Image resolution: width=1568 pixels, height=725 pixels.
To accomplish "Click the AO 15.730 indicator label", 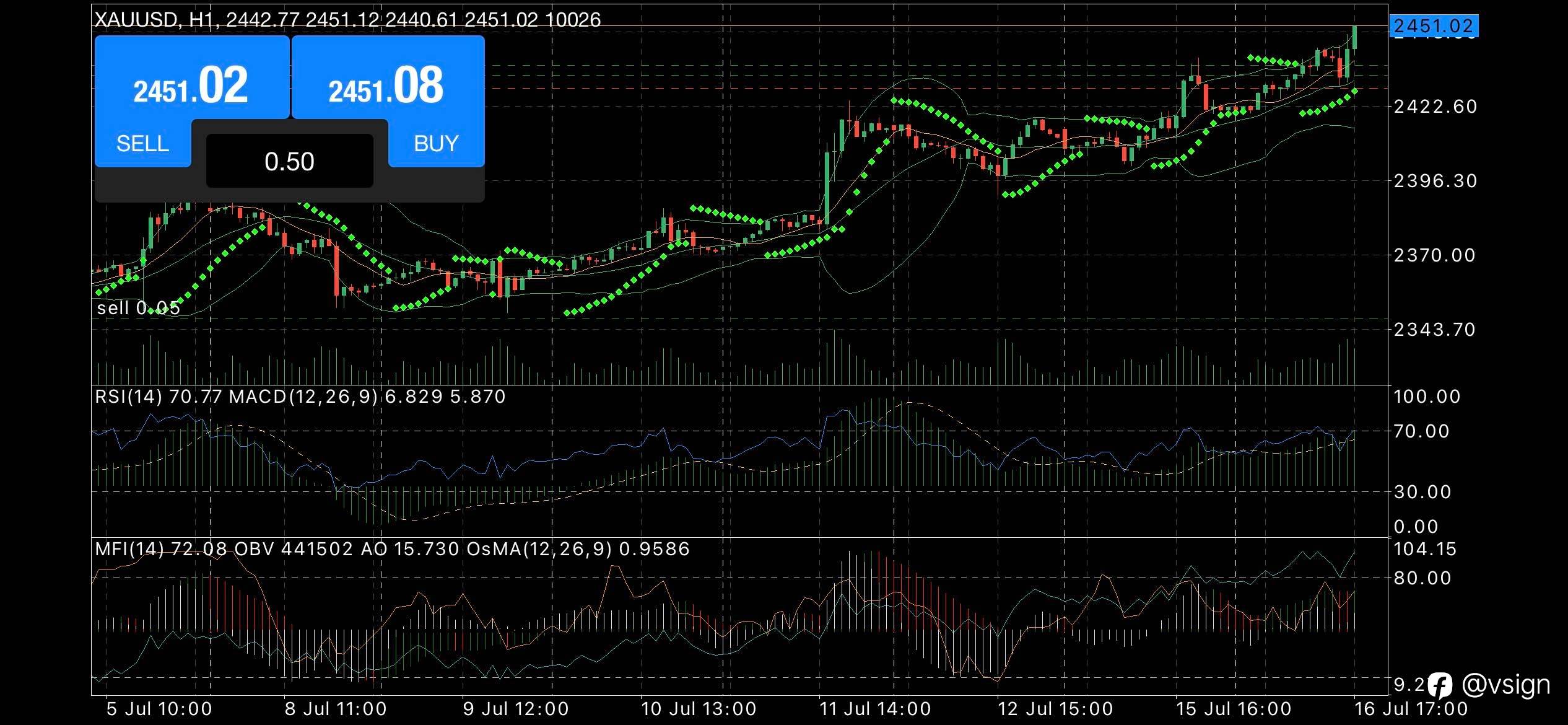I will (x=409, y=549).
